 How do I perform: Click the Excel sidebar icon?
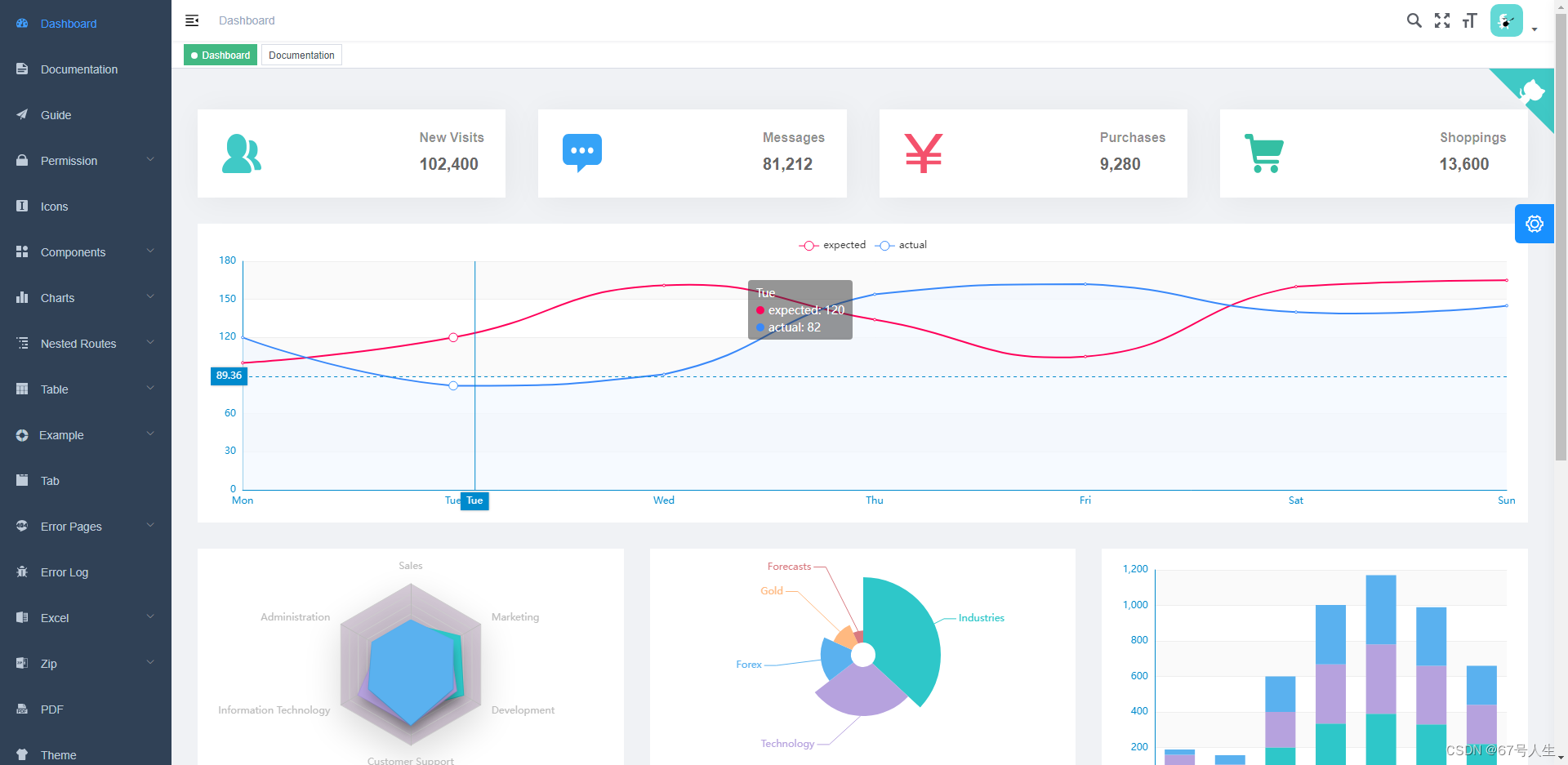click(22, 618)
